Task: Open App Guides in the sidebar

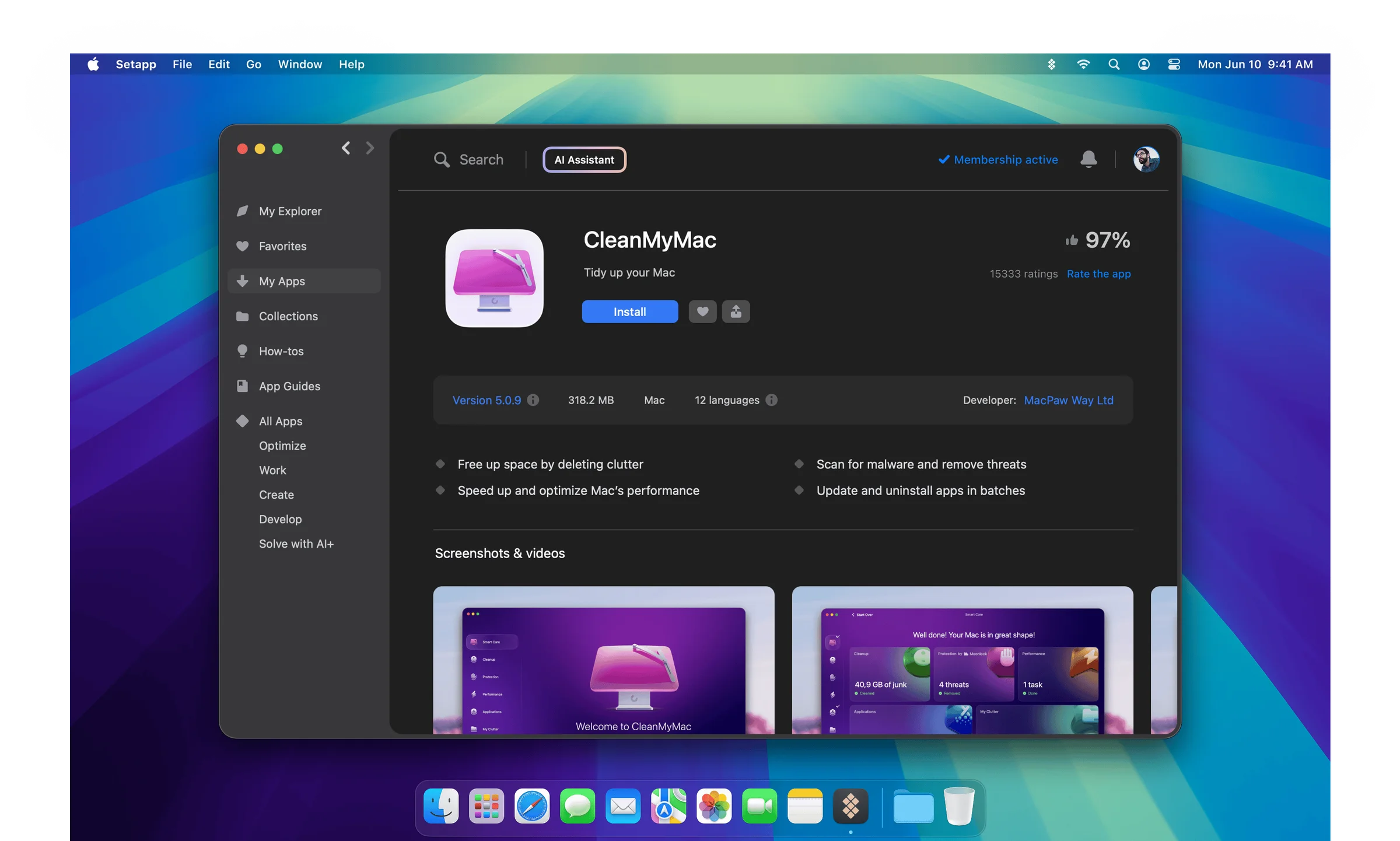Action: click(304, 386)
